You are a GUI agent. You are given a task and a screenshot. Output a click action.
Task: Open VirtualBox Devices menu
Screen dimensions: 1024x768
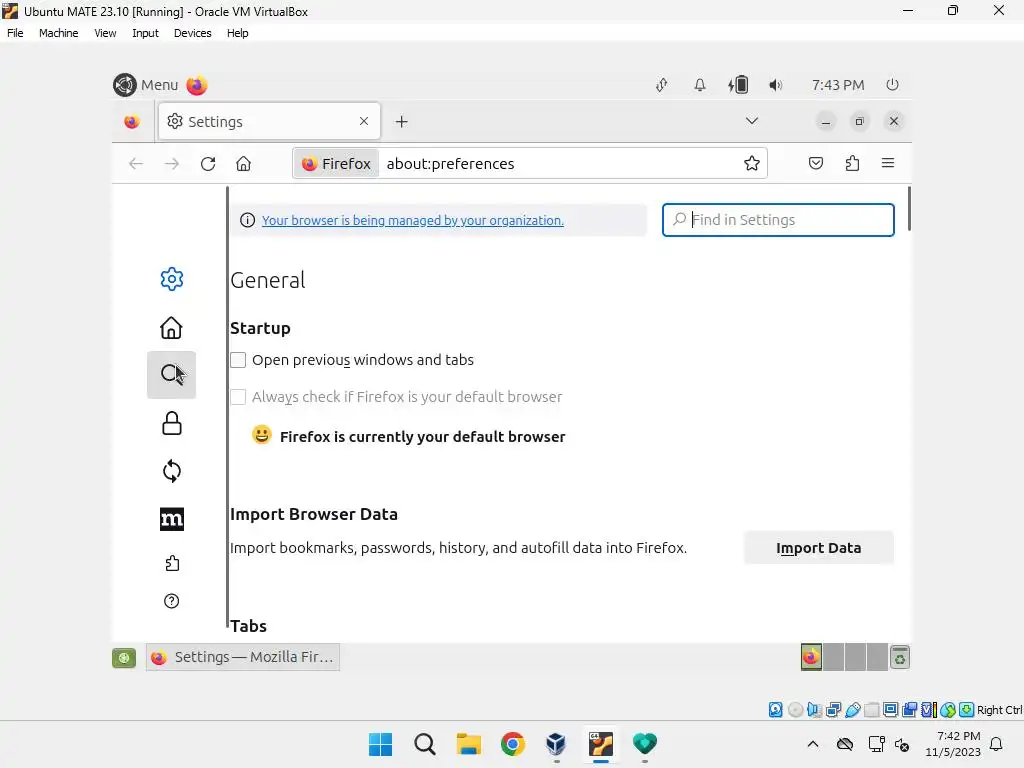tap(193, 33)
